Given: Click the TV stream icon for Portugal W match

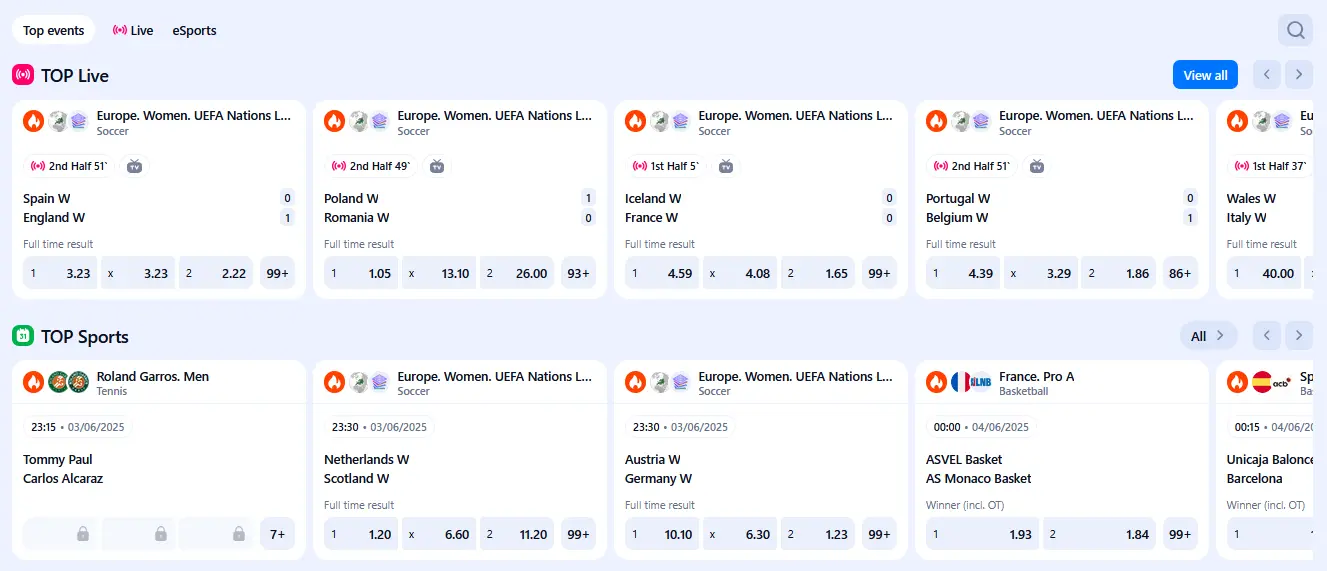Looking at the screenshot, I should point(1037,166).
